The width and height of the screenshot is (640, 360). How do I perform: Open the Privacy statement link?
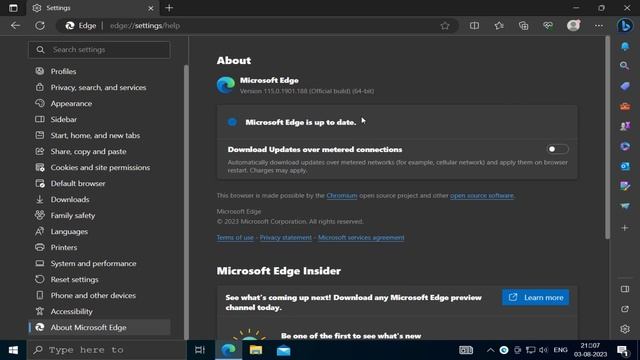tap(286, 238)
